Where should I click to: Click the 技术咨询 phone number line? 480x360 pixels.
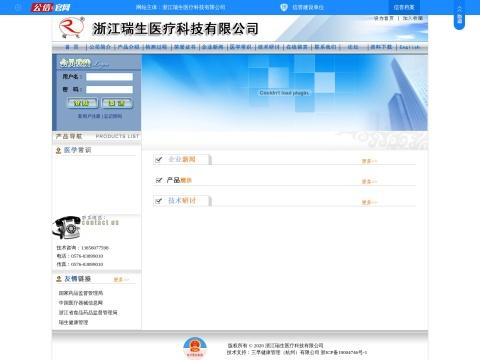point(83,248)
